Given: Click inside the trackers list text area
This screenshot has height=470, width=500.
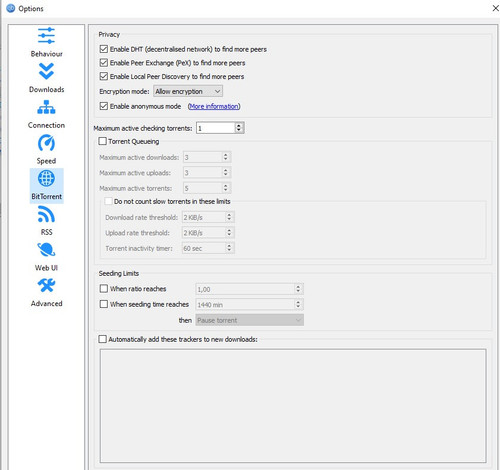Looking at the screenshot, I should [293, 406].
